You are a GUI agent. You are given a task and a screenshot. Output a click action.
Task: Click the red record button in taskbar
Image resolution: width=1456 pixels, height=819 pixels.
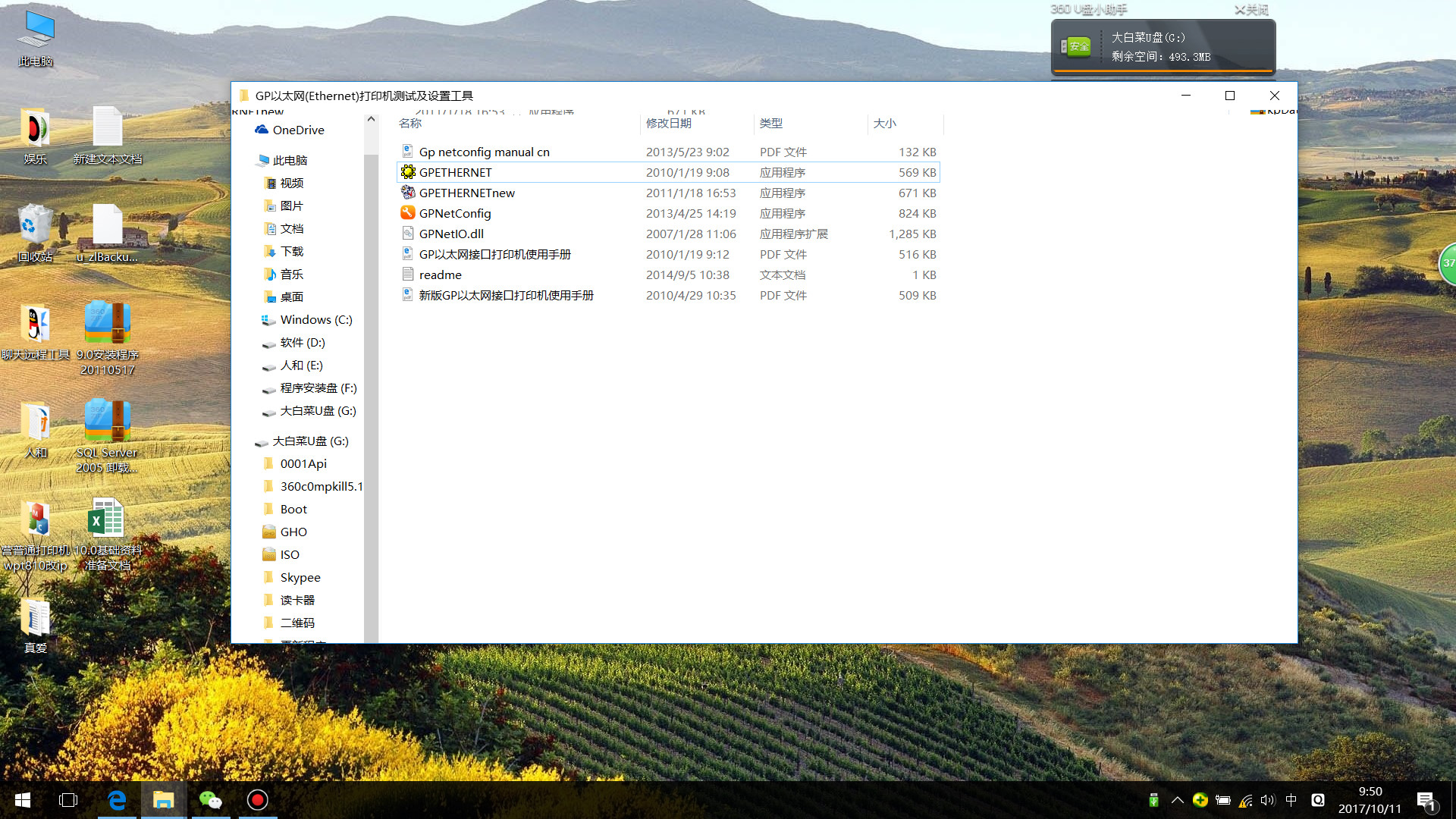(x=258, y=800)
